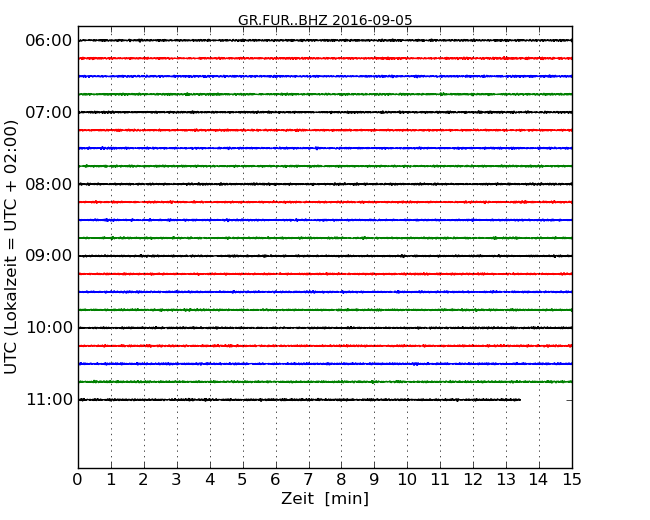This screenshot has width=650, height=520.
Task: Click the blue trace between 07:00 and 08:00
Action: pos(325,148)
